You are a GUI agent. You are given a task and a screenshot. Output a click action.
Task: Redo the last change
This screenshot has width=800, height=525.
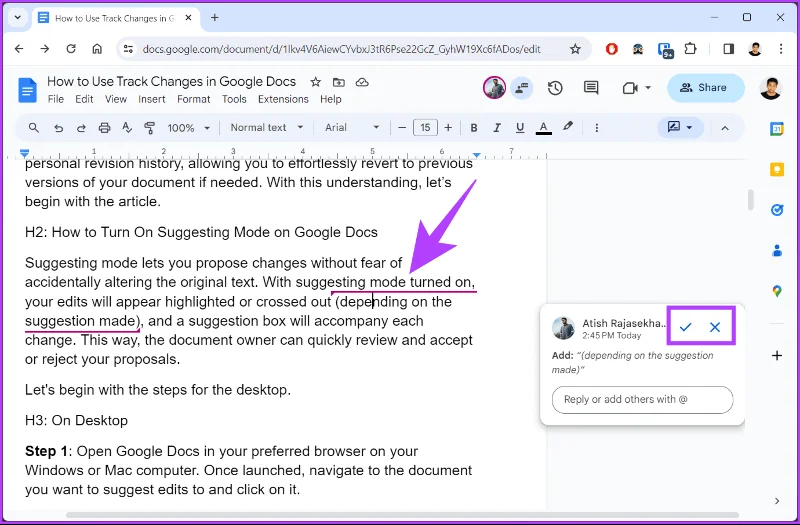point(81,128)
